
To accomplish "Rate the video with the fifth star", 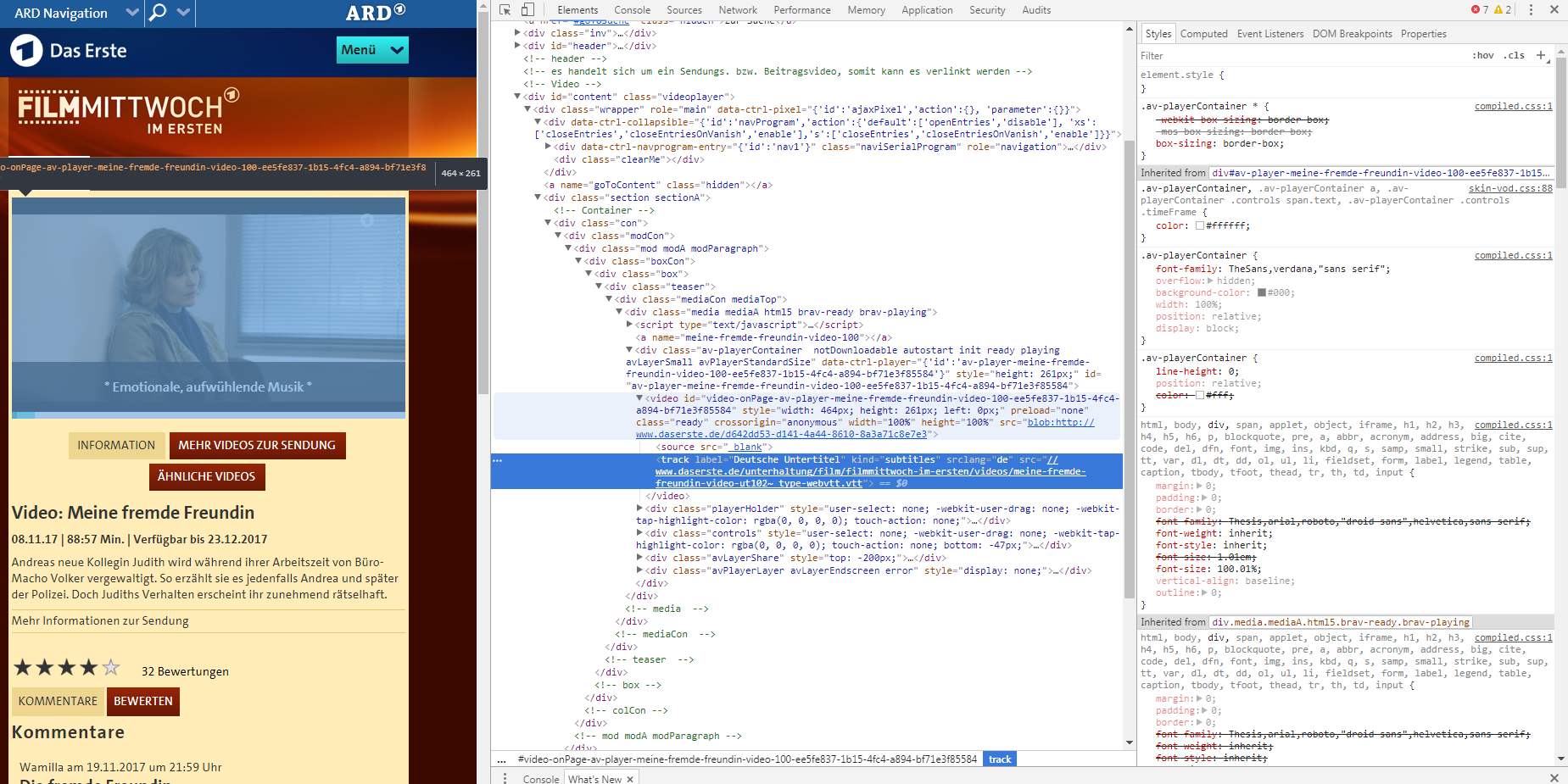I will (x=111, y=668).
